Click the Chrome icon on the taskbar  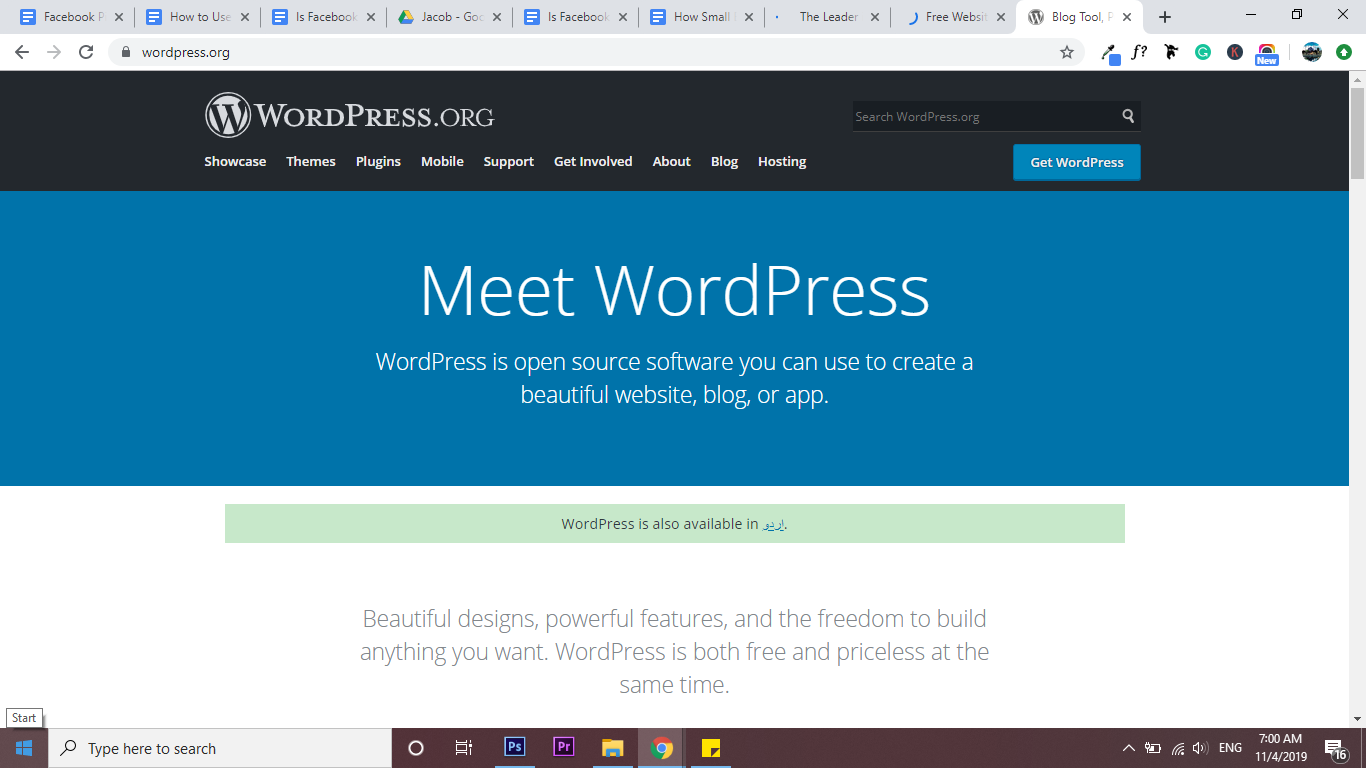[x=661, y=748]
